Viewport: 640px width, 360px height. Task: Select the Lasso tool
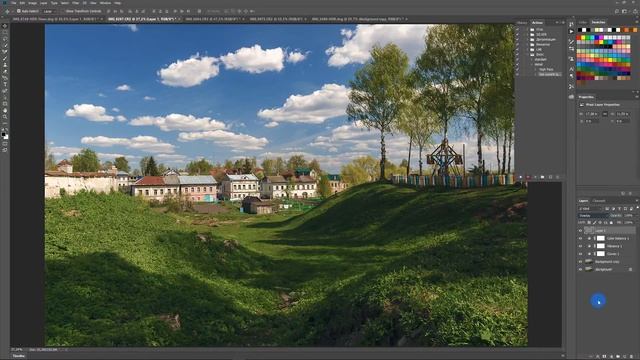tap(4, 40)
